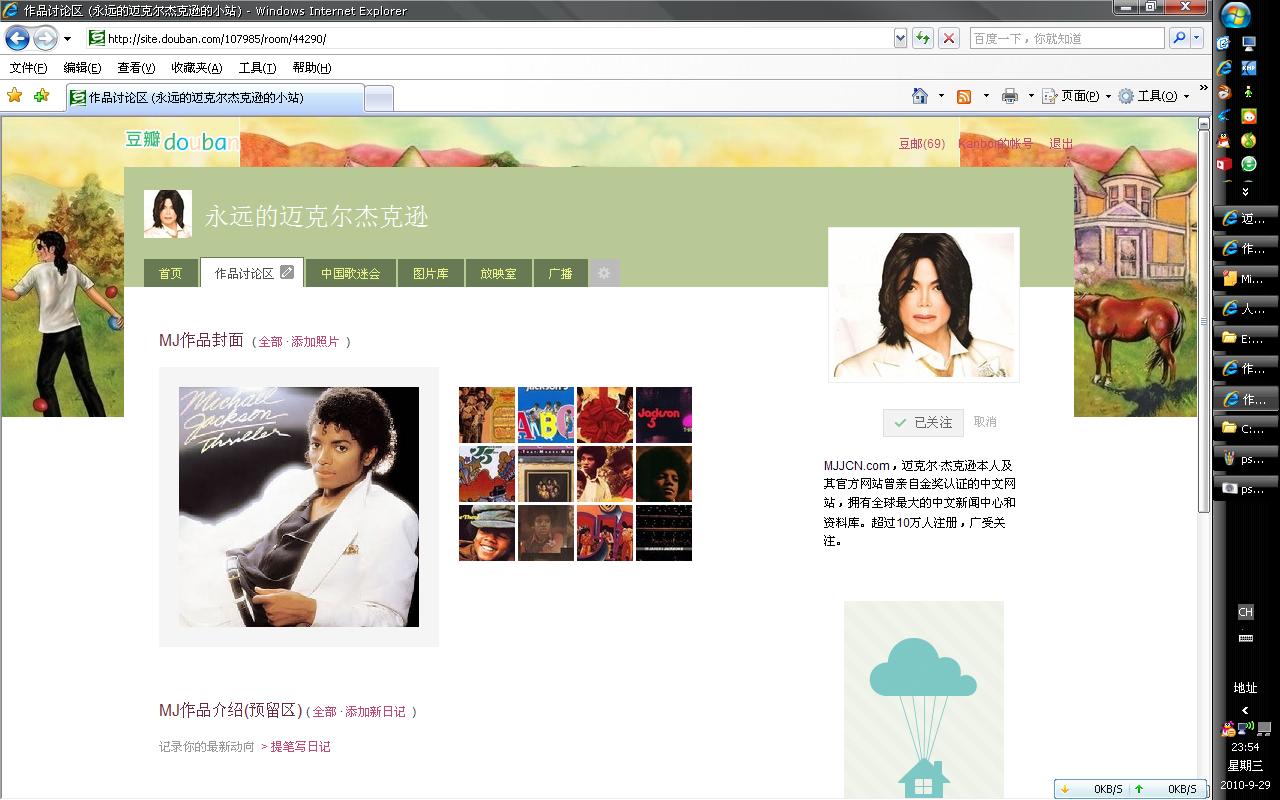Click the Baidu search box
Screen dimensions: 1280x800
point(1066,38)
